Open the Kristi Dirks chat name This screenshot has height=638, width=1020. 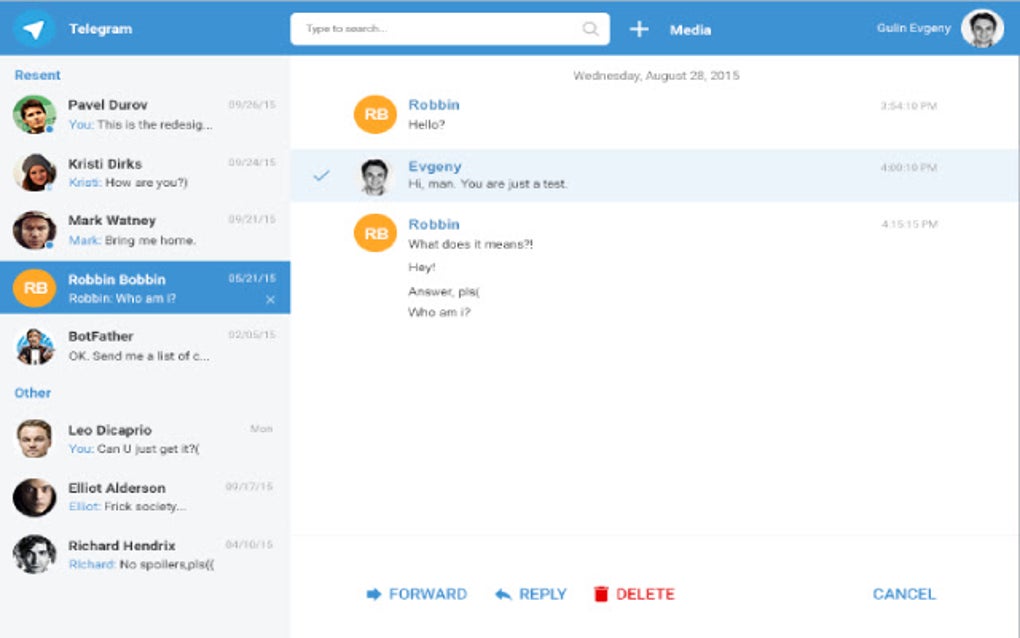click(105, 164)
